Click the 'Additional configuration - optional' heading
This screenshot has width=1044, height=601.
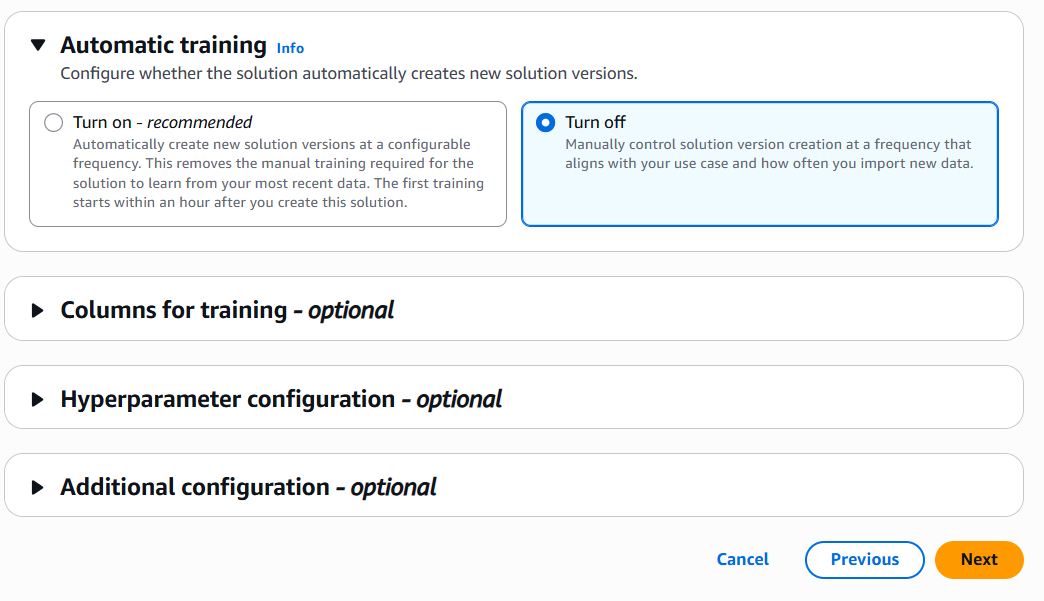tap(248, 487)
